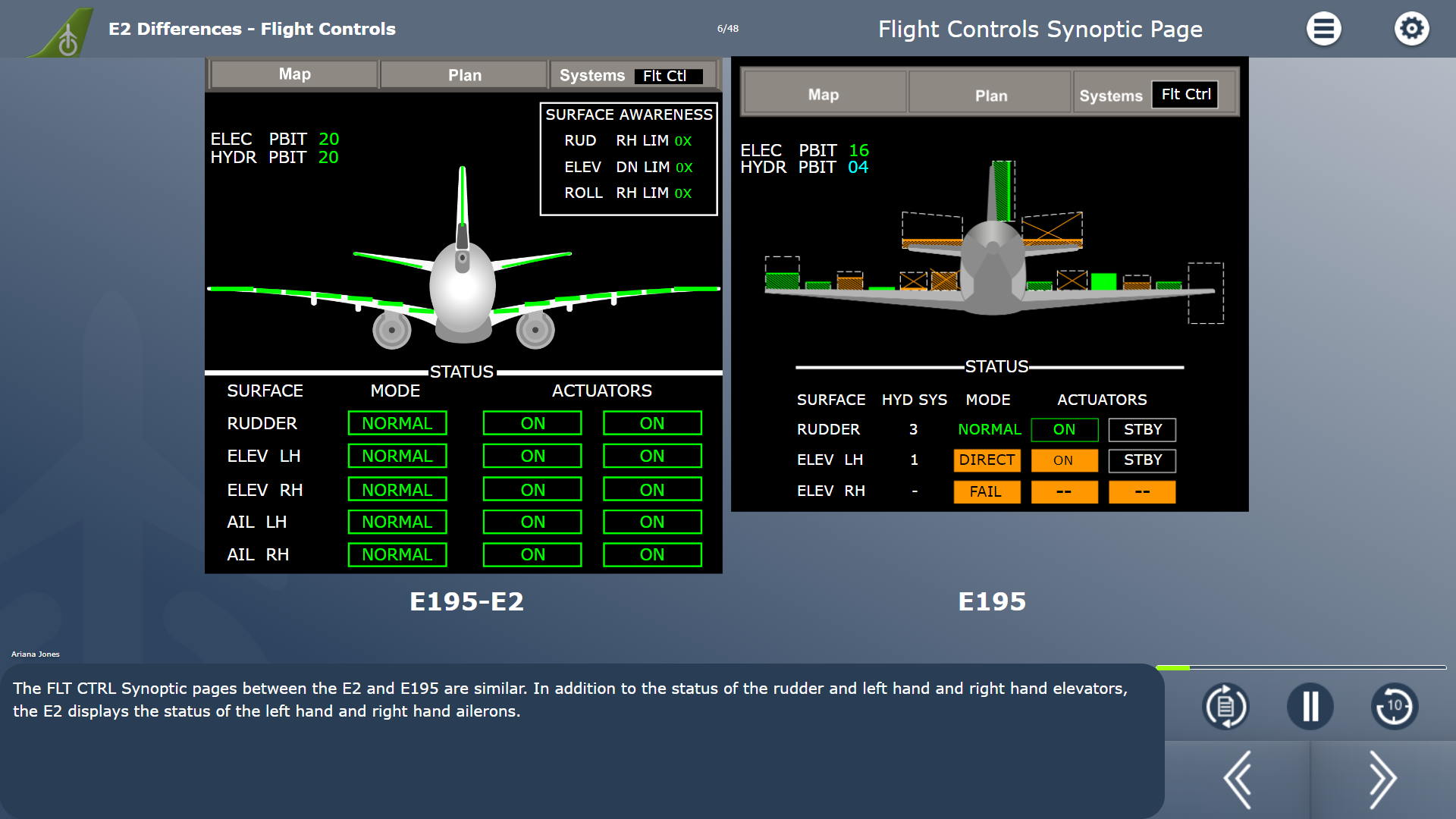The width and height of the screenshot is (1456, 819).
Task: Click second ON actuator for ELEV RH on E2
Action: point(652,490)
